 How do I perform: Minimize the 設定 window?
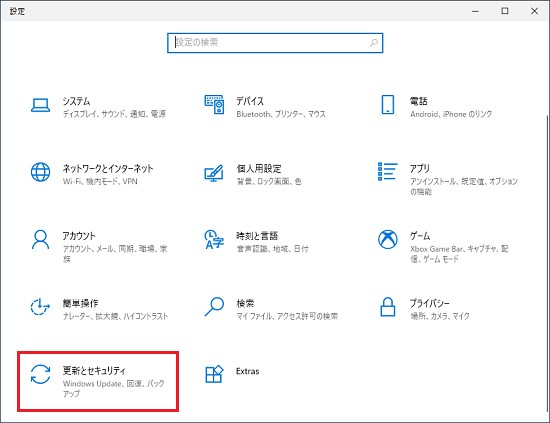coord(475,11)
